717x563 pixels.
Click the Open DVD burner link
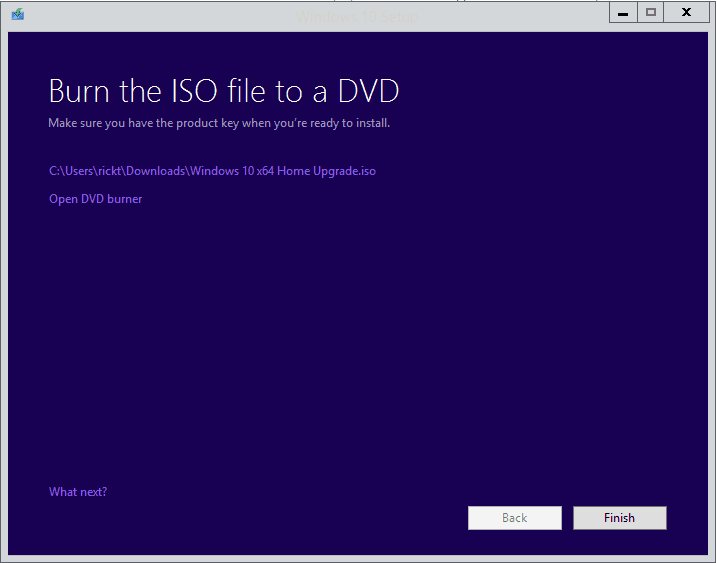pos(96,199)
